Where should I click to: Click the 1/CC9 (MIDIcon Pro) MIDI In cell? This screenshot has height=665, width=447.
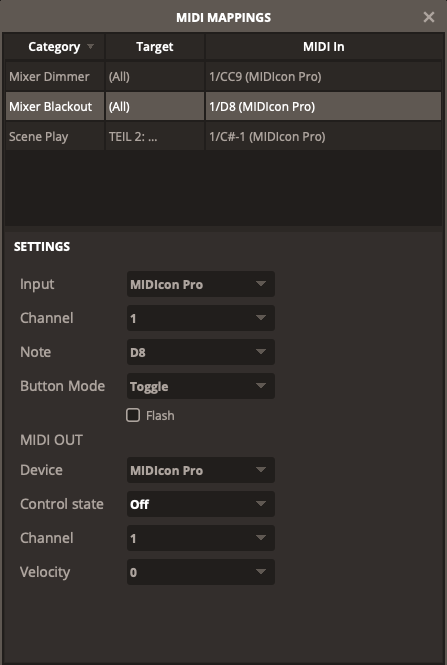(x=324, y=77)
